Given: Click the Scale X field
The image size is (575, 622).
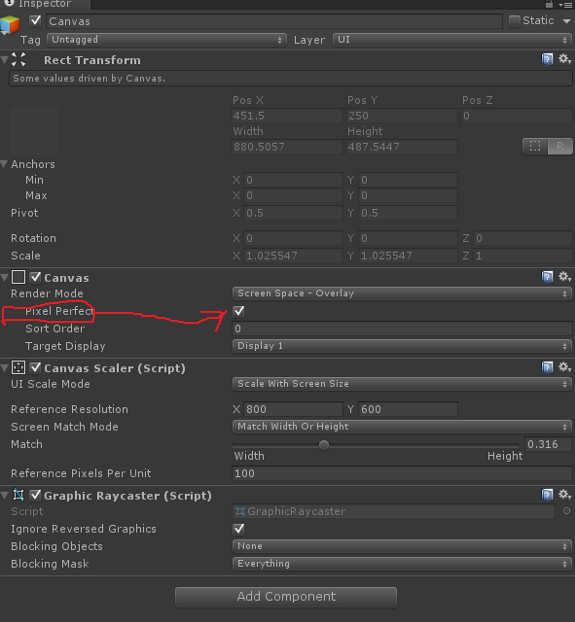Looking at the screenshot, I should pyautogui.click(x=293, y=256).
